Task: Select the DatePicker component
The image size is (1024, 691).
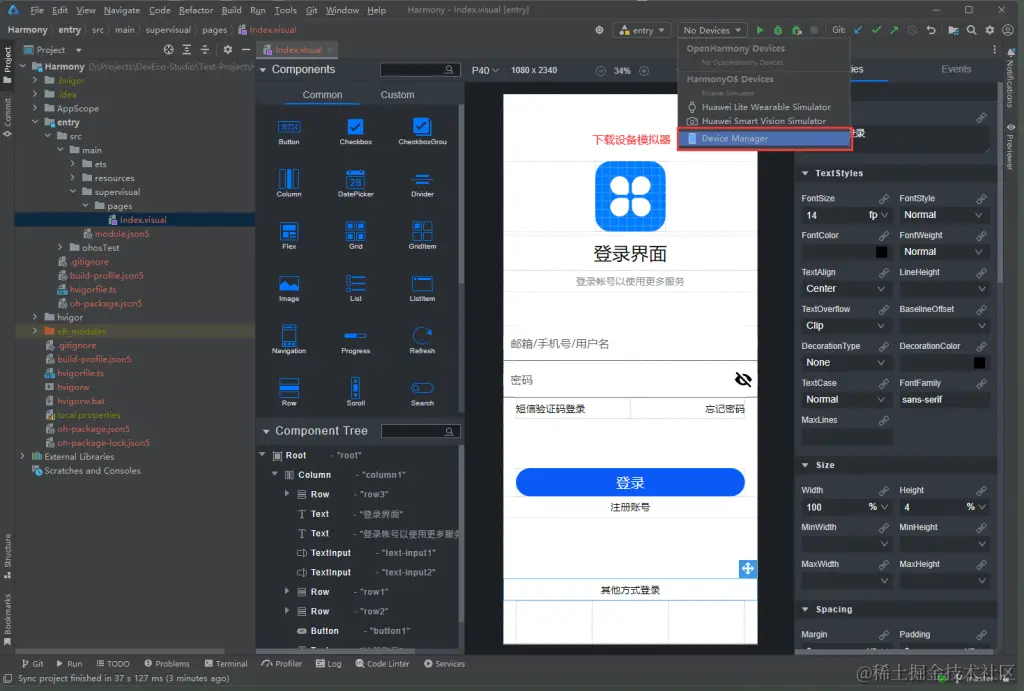Action: pos(355,183)
